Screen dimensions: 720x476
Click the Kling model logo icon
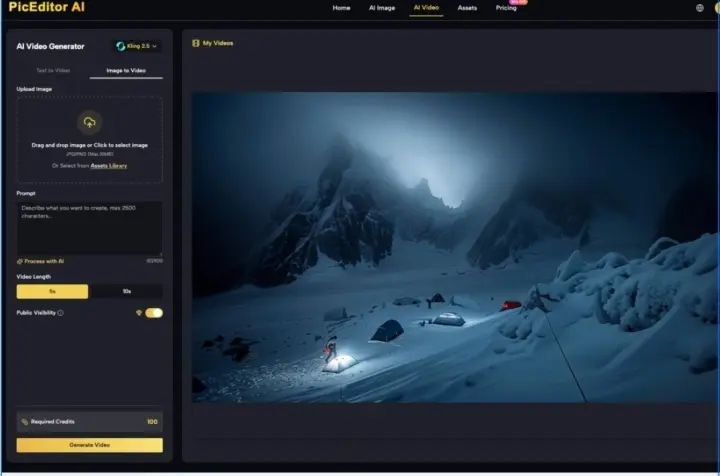pos(121,46)
